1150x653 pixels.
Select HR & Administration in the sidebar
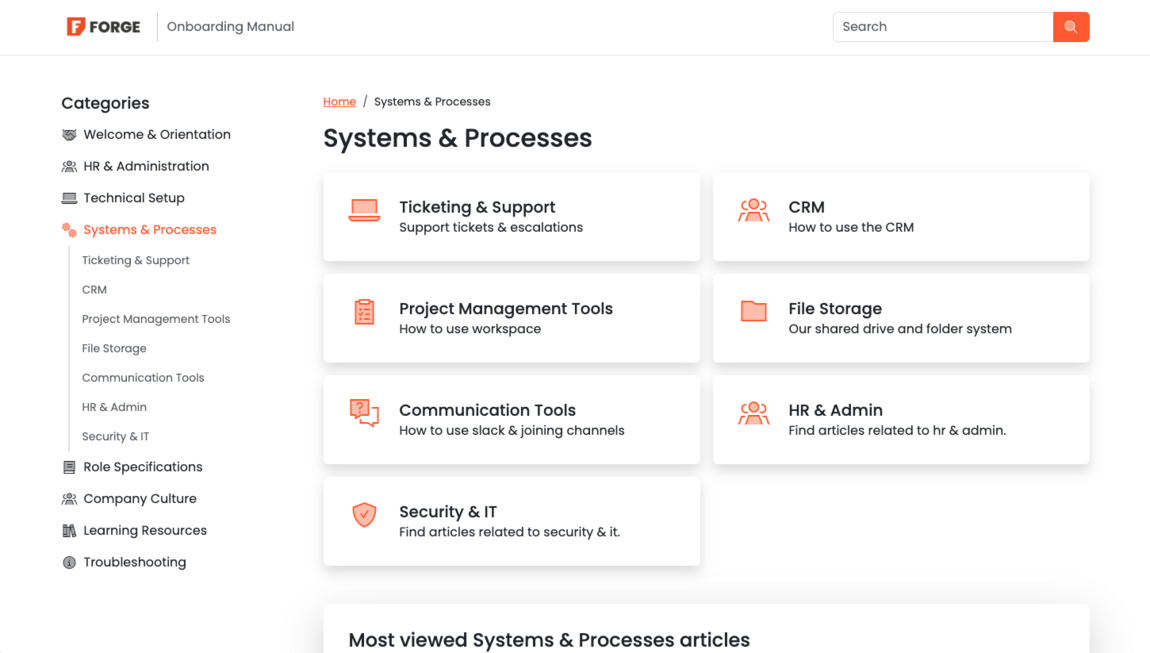click(146, 166)
